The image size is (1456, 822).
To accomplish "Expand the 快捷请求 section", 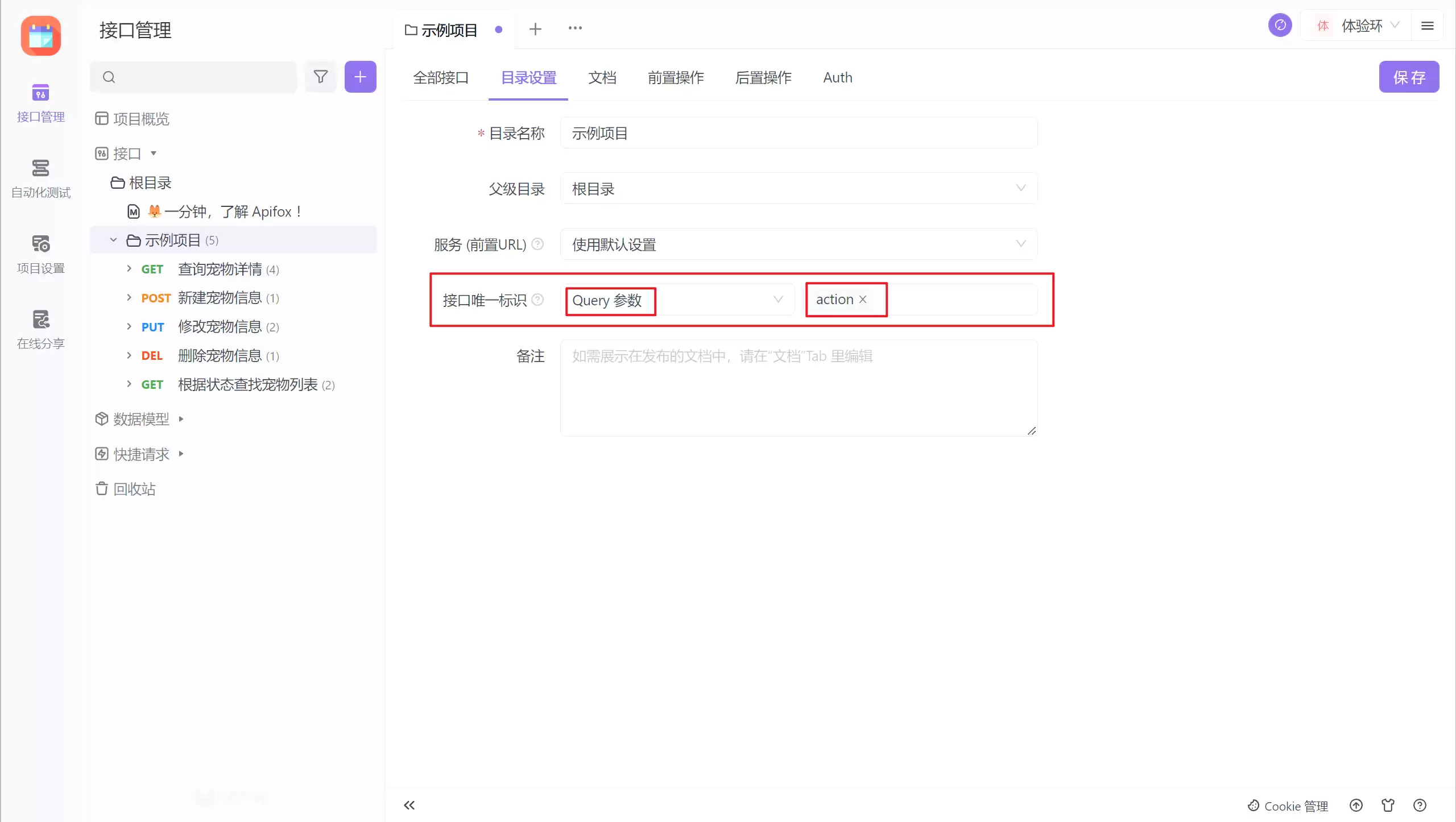I will click(x=181, y=454).
